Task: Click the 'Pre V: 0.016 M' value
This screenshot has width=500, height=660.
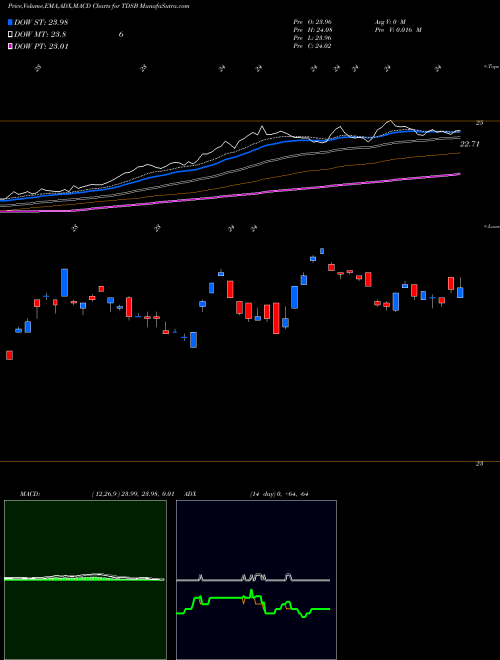Action: tap(399, 30)
